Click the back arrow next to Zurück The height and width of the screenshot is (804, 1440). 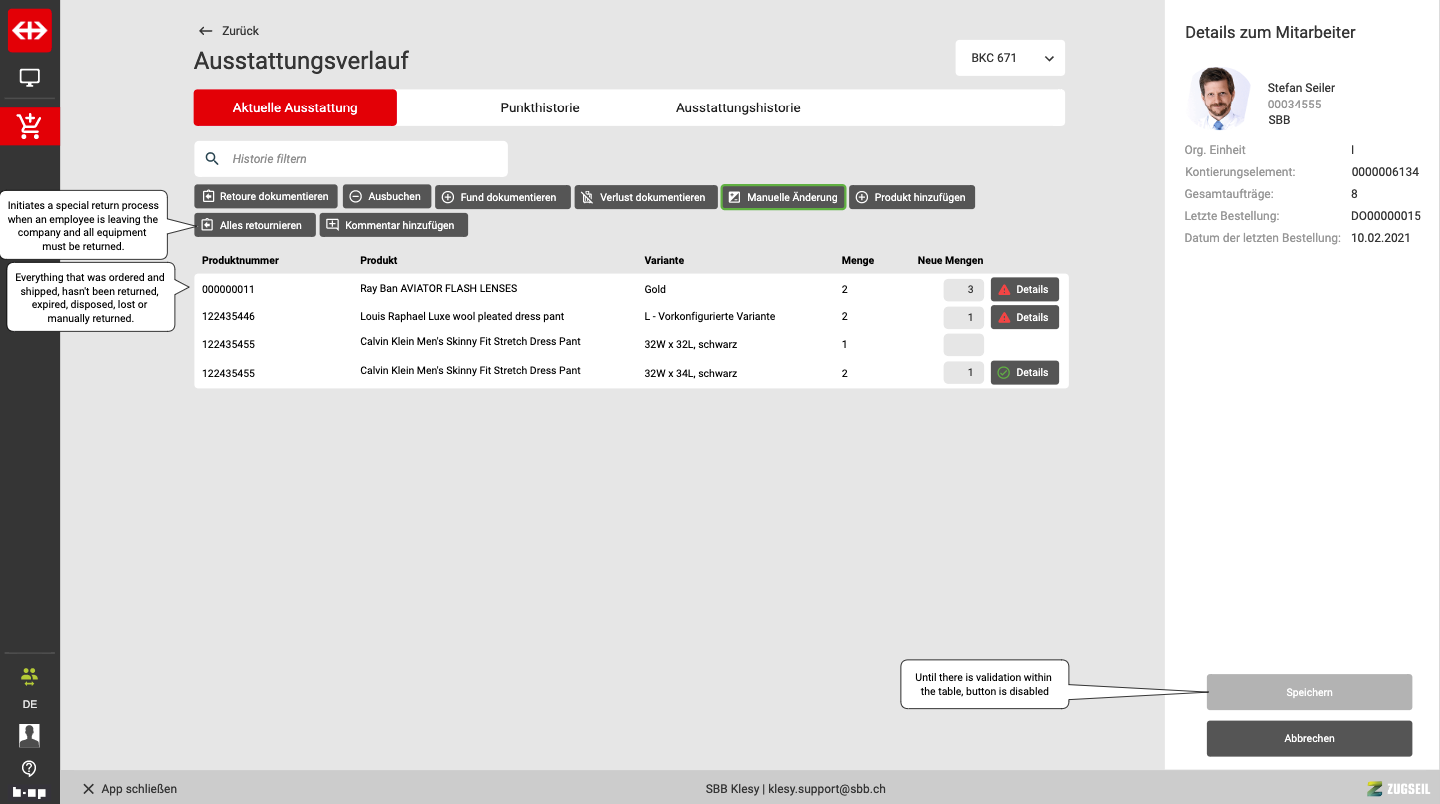pos(206,31)
